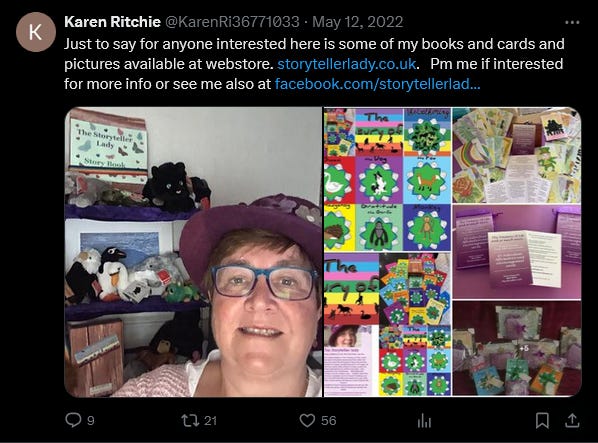598x443 pixels.
Task: Open the purple booklet photo
Action: [517, 252]
